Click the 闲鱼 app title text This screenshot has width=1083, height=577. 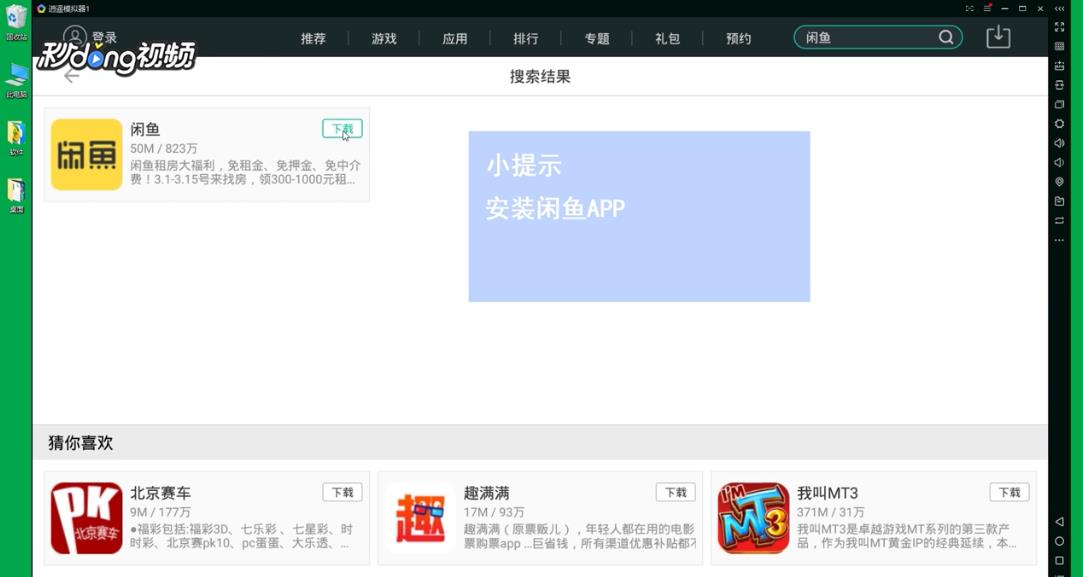point(145,129)
